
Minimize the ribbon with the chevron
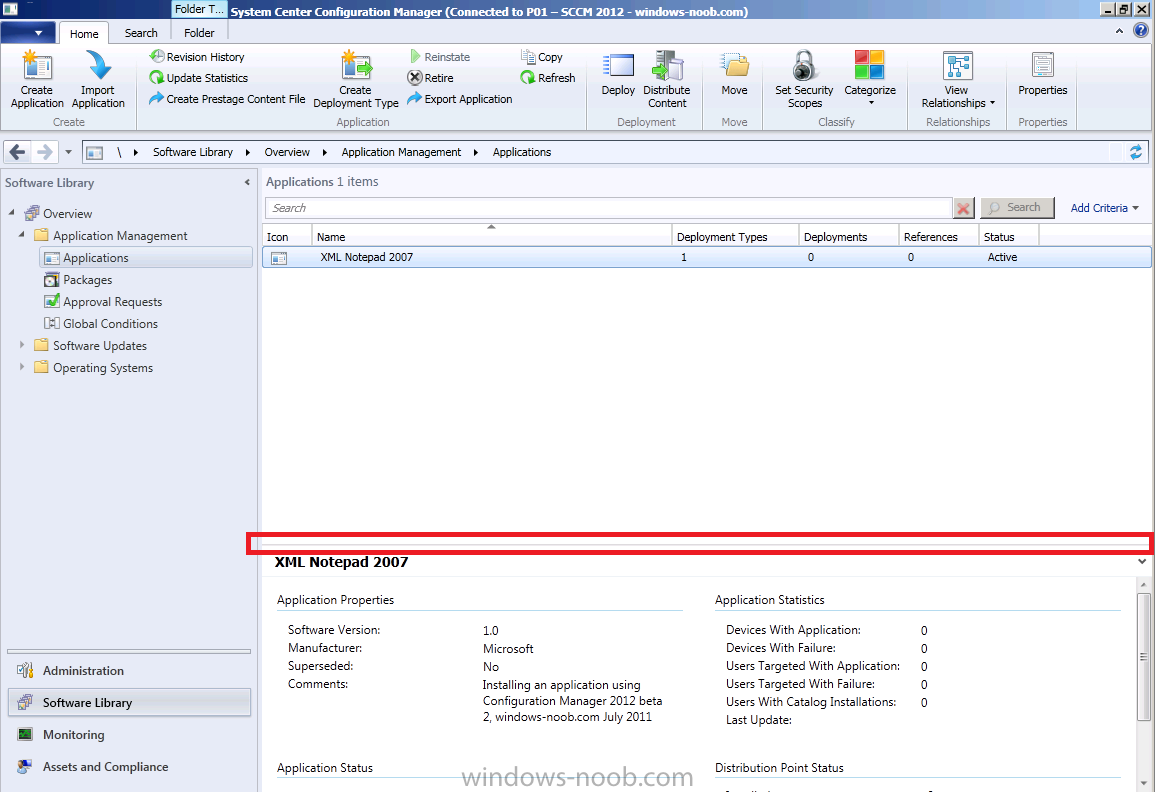pyautogui.click(x=1119, y=31)
